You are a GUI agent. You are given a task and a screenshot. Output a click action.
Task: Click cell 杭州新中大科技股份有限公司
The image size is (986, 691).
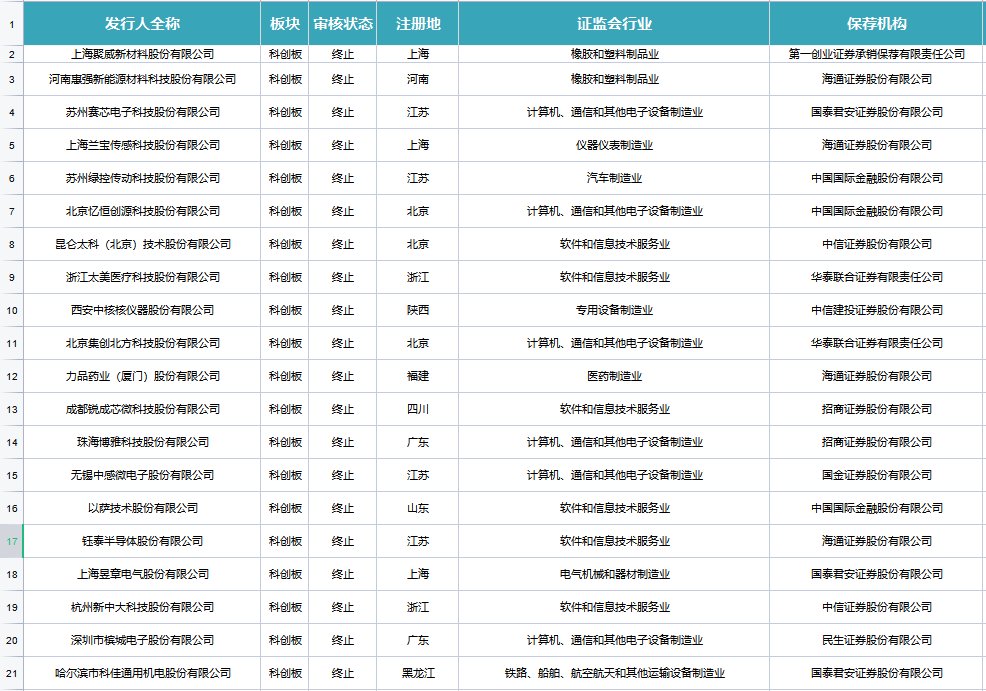point(142,607)
